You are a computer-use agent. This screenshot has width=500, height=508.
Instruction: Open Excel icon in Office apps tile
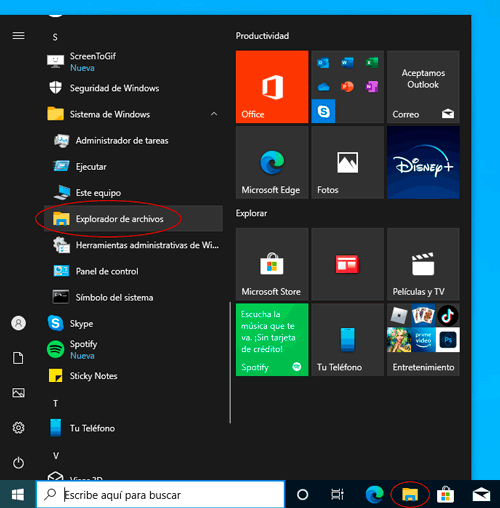pyautogui.click(x=372, y=62)
